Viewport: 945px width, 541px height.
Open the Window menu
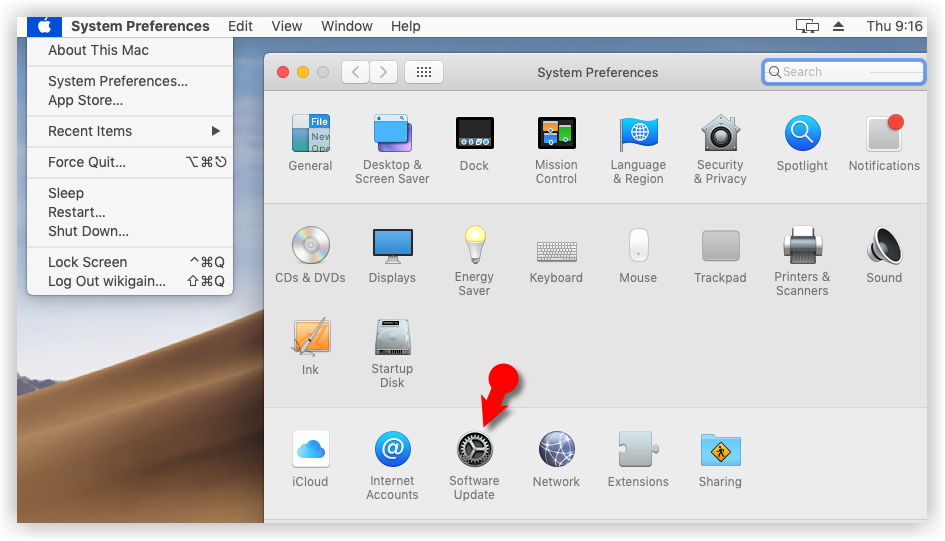click(347, 27)
